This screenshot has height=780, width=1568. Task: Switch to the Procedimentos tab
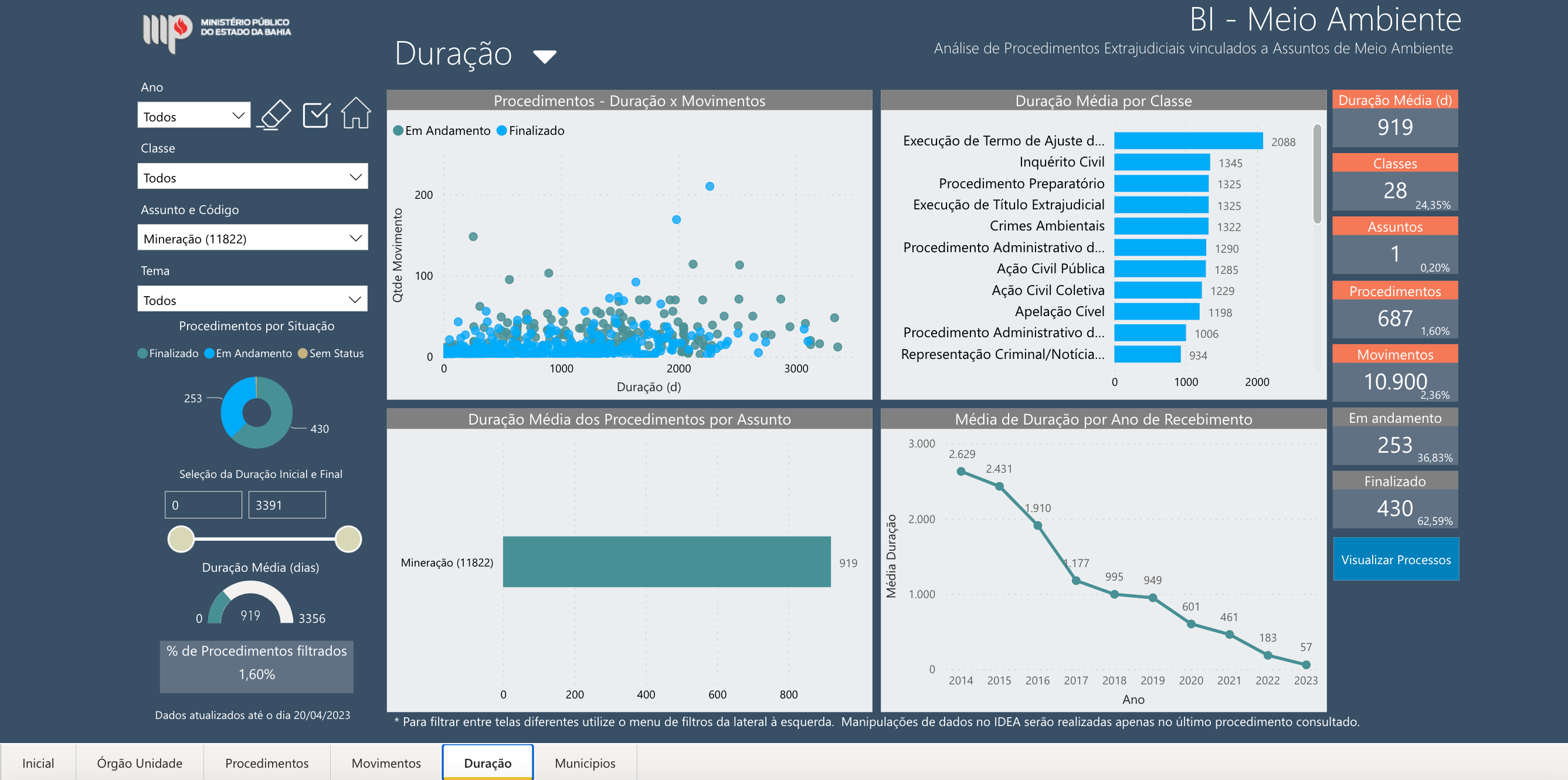(267, 763)
